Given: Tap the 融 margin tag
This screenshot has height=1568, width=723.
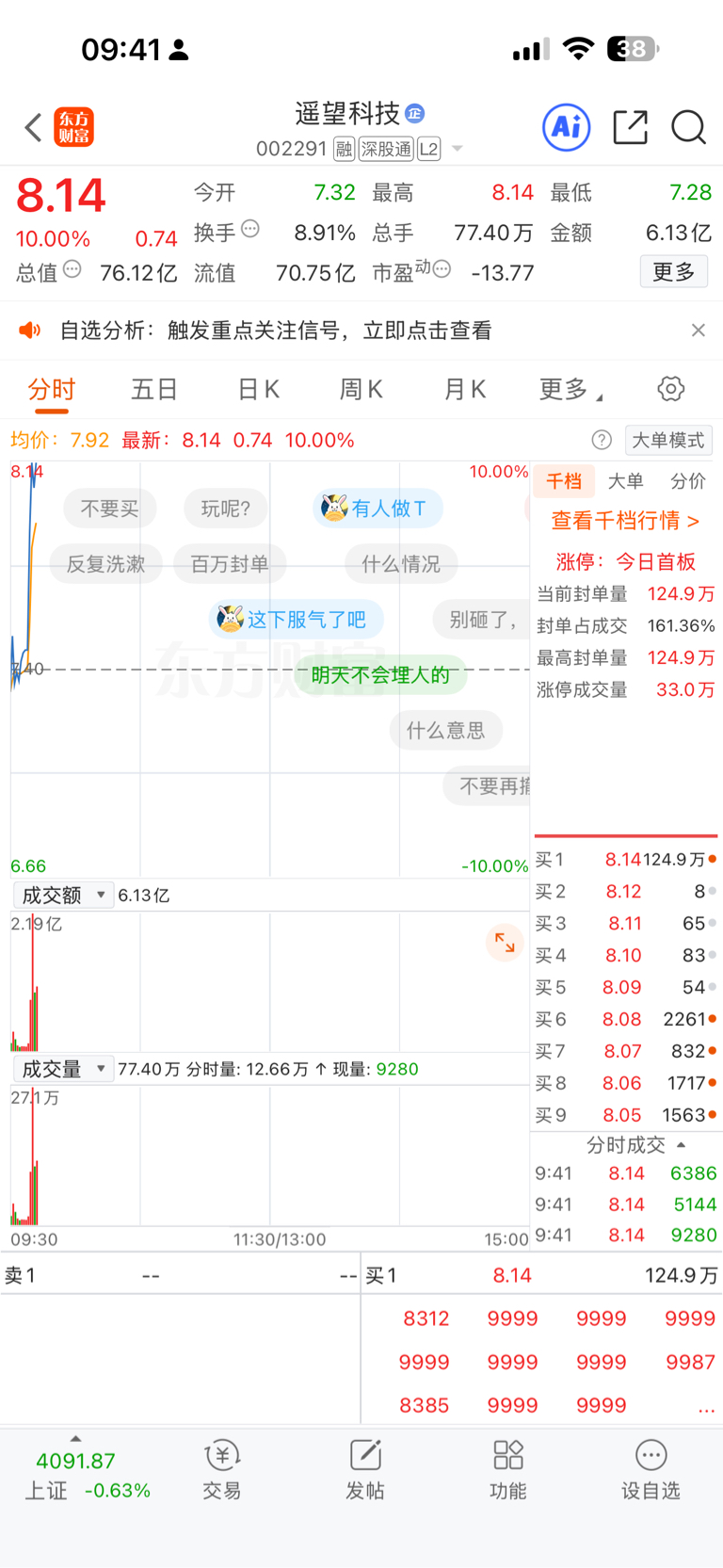Looking at the screenshot, I should point(344,149).
